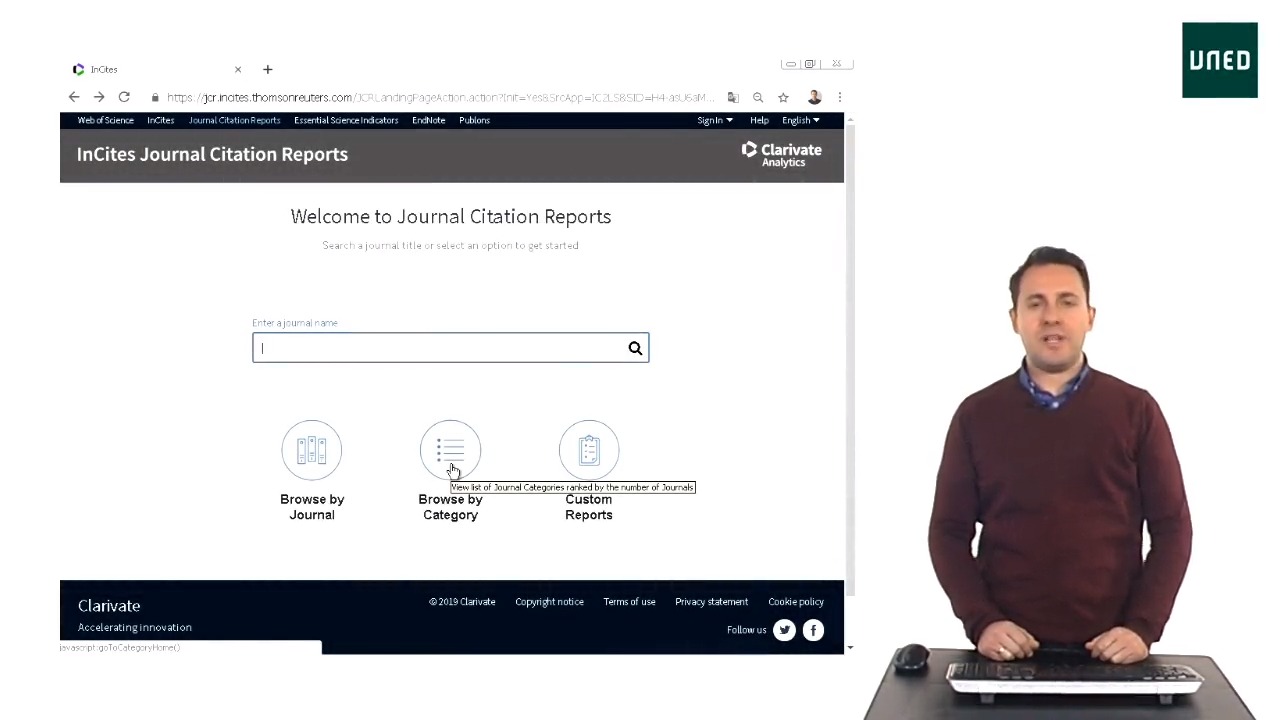The height and width of the screenshot is (720, 1280).
Task: Open the InCites menu item
Action: pyautogui.click(x=160, y=120)
